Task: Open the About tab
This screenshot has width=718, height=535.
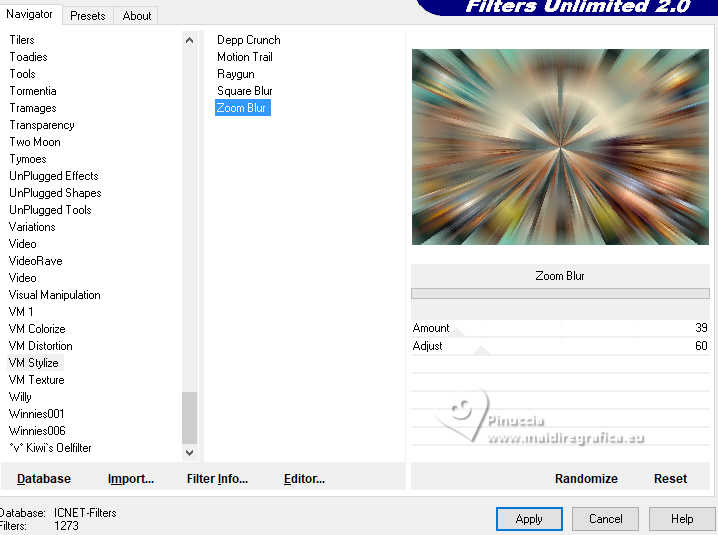Action: [x=136, y=16]
